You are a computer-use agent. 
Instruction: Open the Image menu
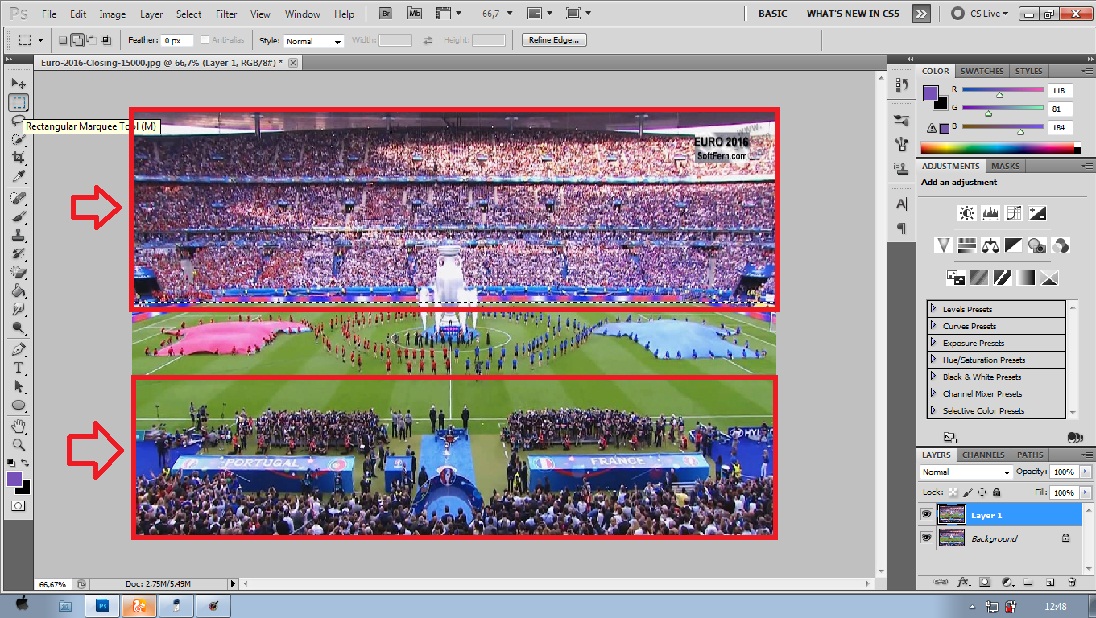(x=112, y=14)
